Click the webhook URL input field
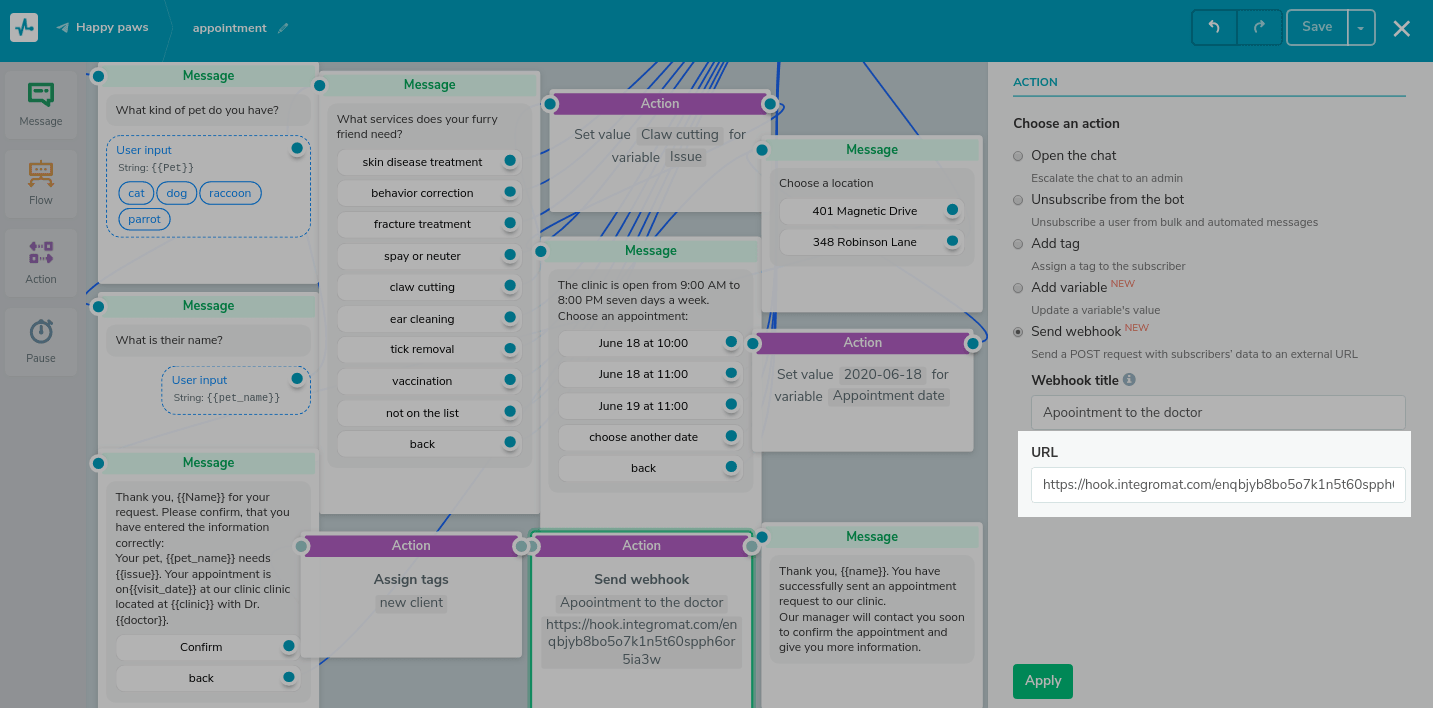This screenshot has width=1433, height=708. point(1218,484)
